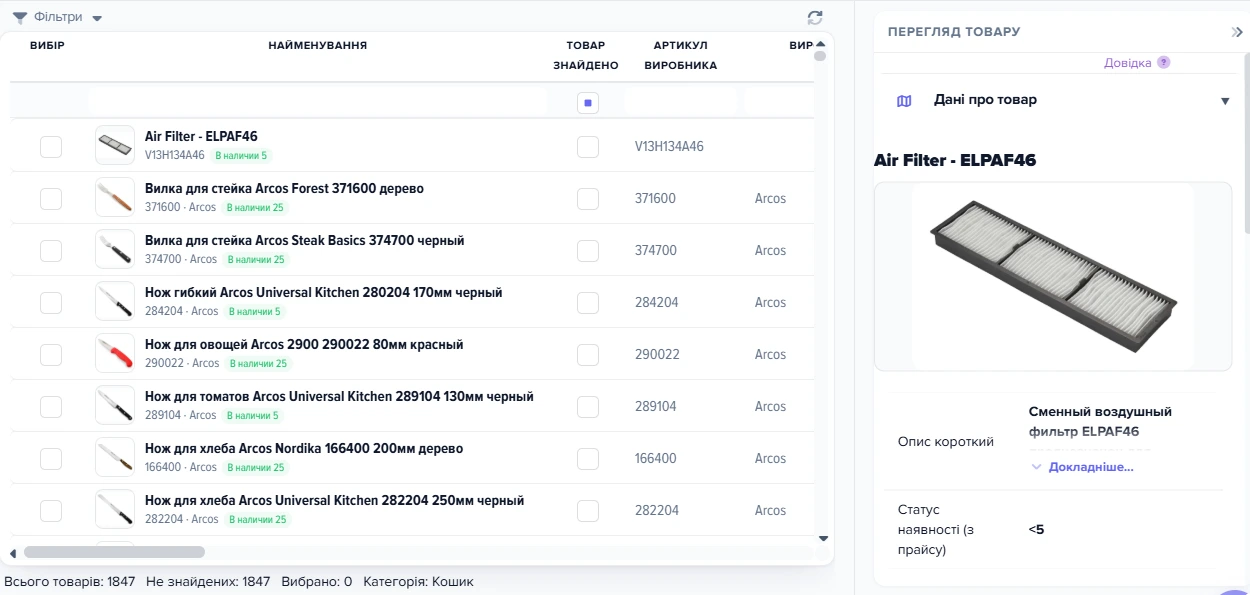Select the Steak Basics 374700 row
Viewport: 1250px width, 595px height.
click(51, 251)
